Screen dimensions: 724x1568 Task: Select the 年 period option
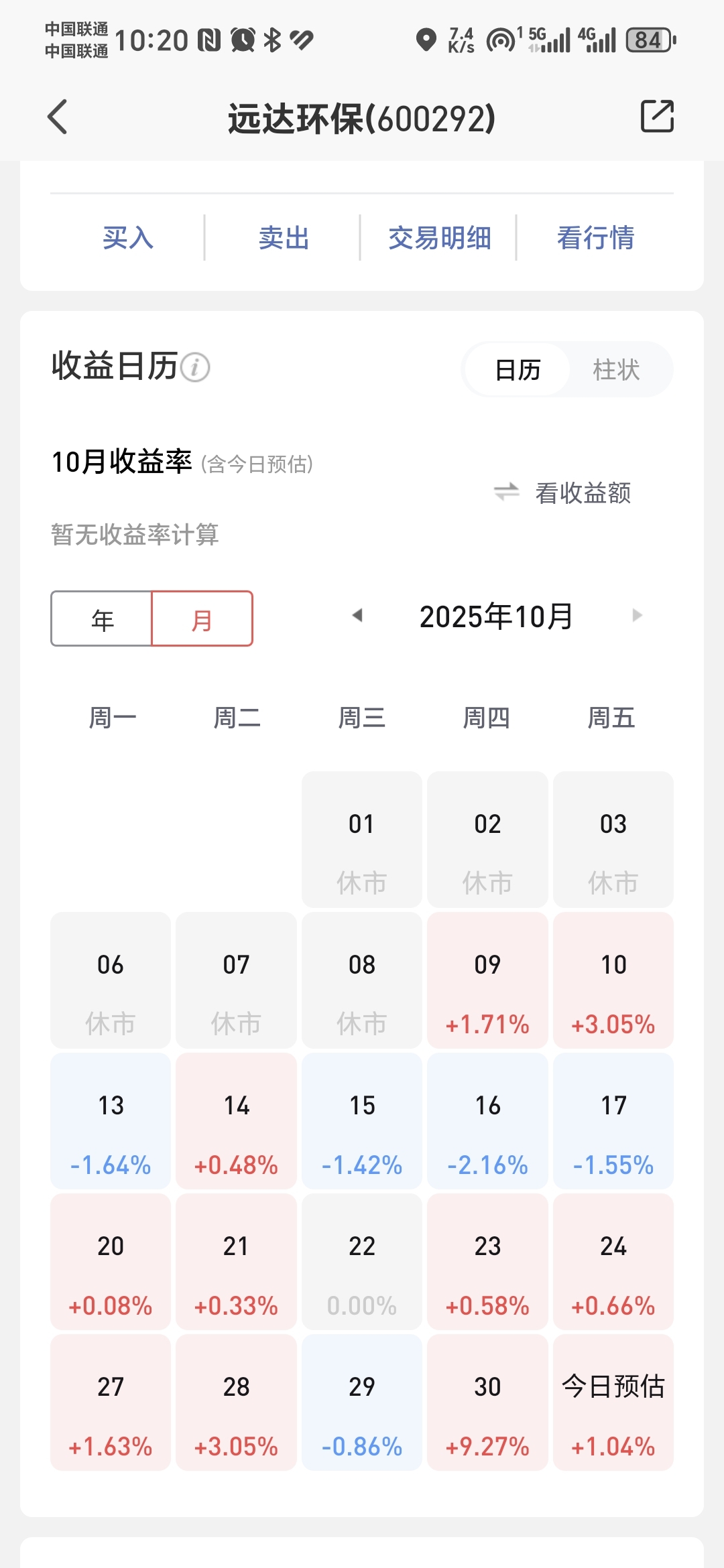[x=102, y=619]
